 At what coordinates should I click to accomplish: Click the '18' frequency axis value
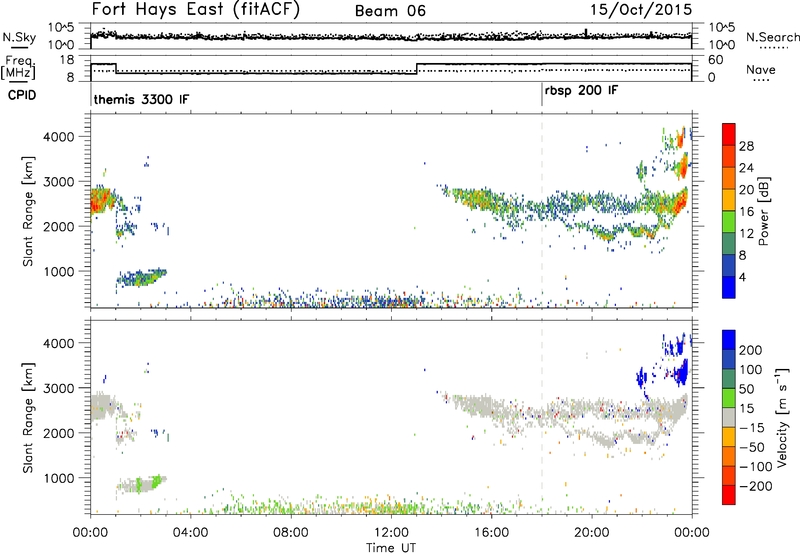(67, 60)
